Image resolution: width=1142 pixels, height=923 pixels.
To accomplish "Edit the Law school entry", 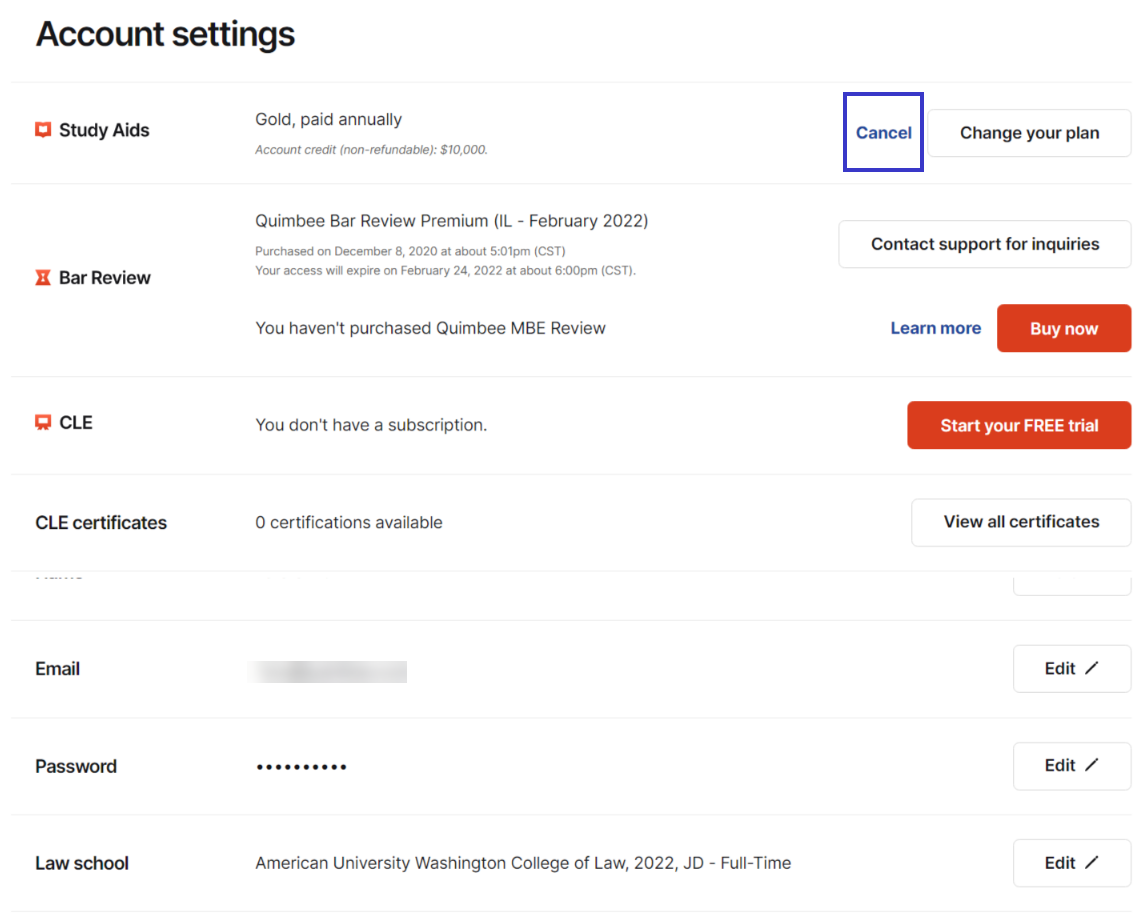I will (1071, 863).
